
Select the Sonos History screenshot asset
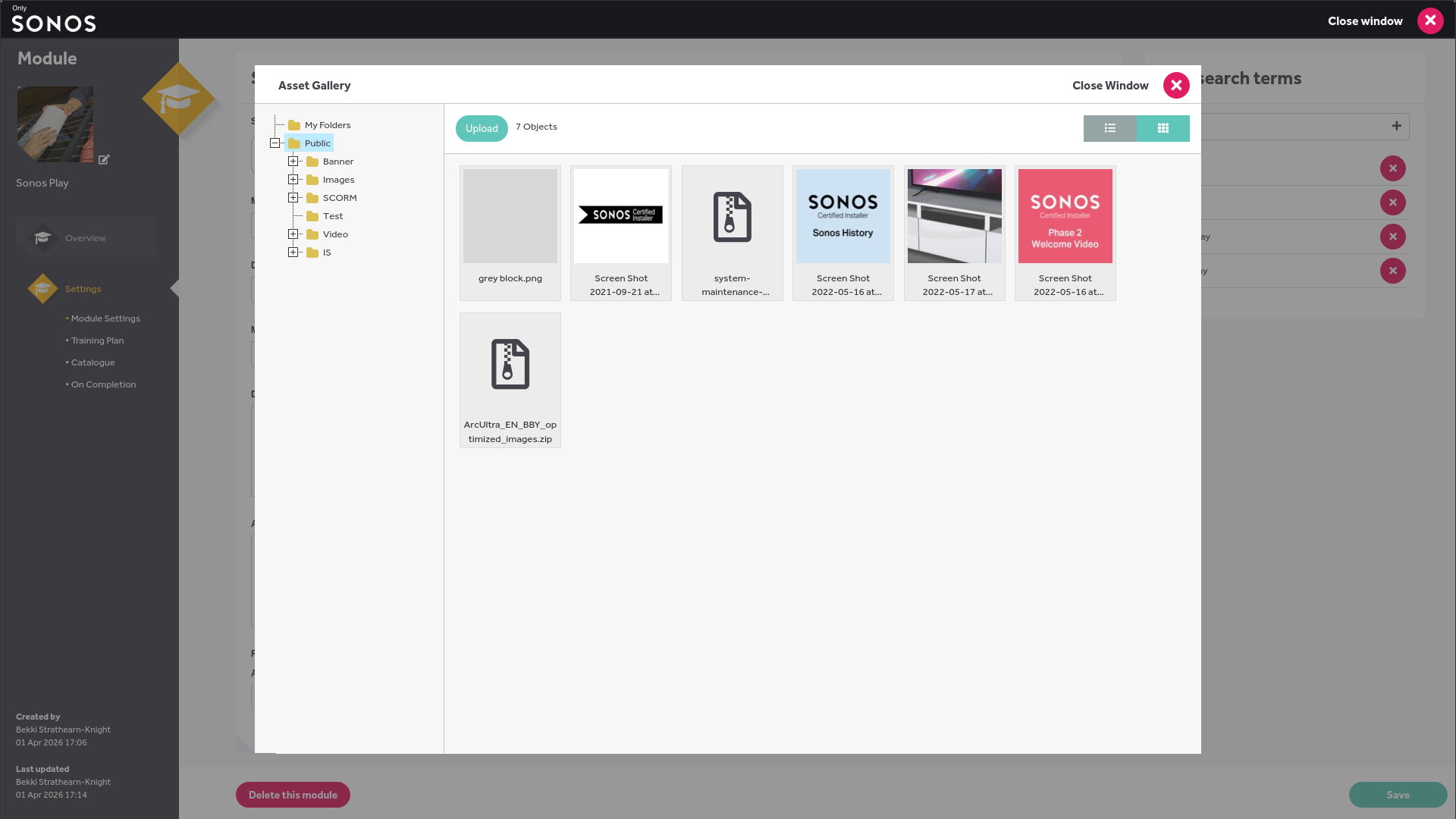pyautogui.click(x=843, y=233)
